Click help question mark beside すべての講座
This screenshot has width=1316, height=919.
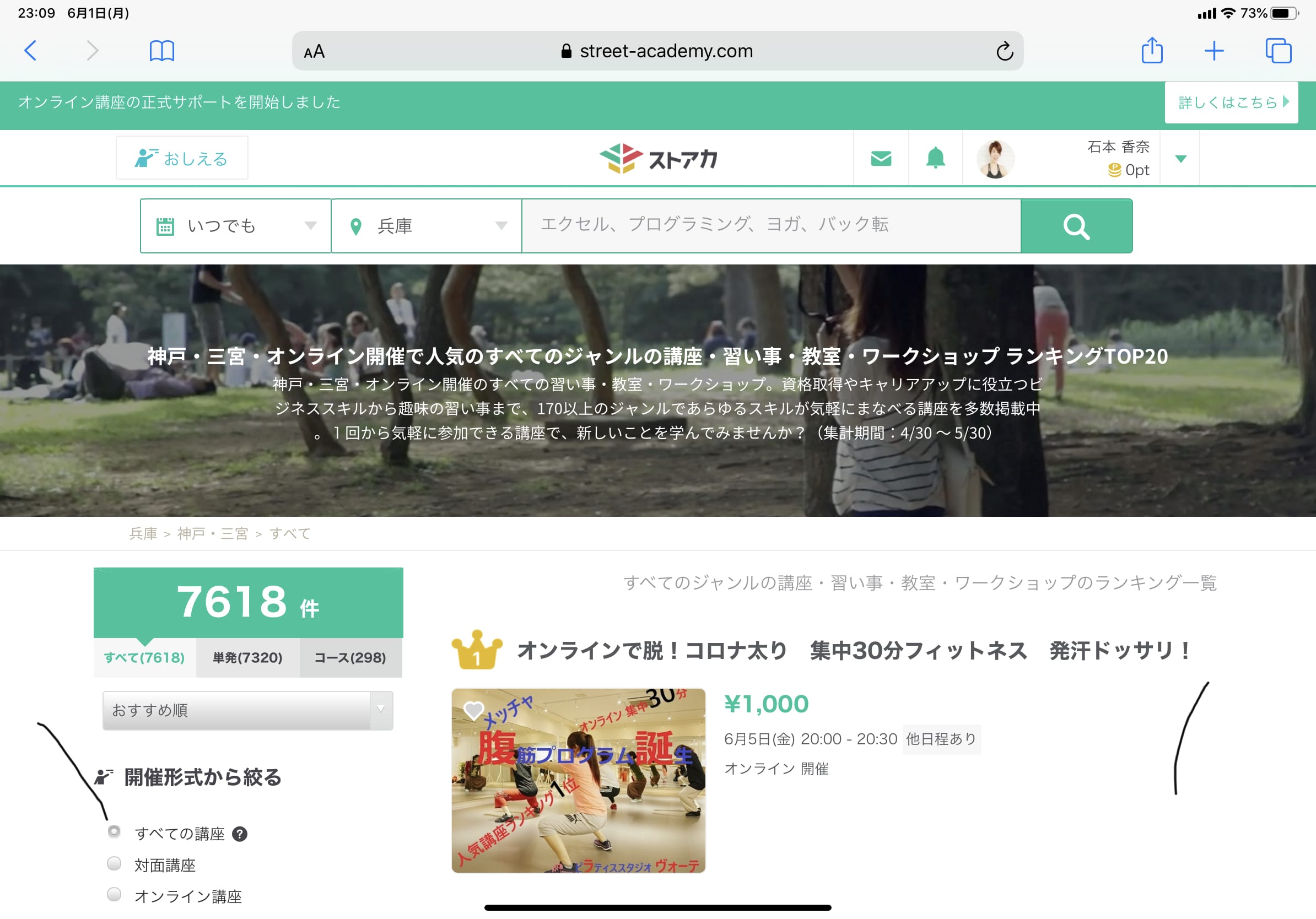240,834
